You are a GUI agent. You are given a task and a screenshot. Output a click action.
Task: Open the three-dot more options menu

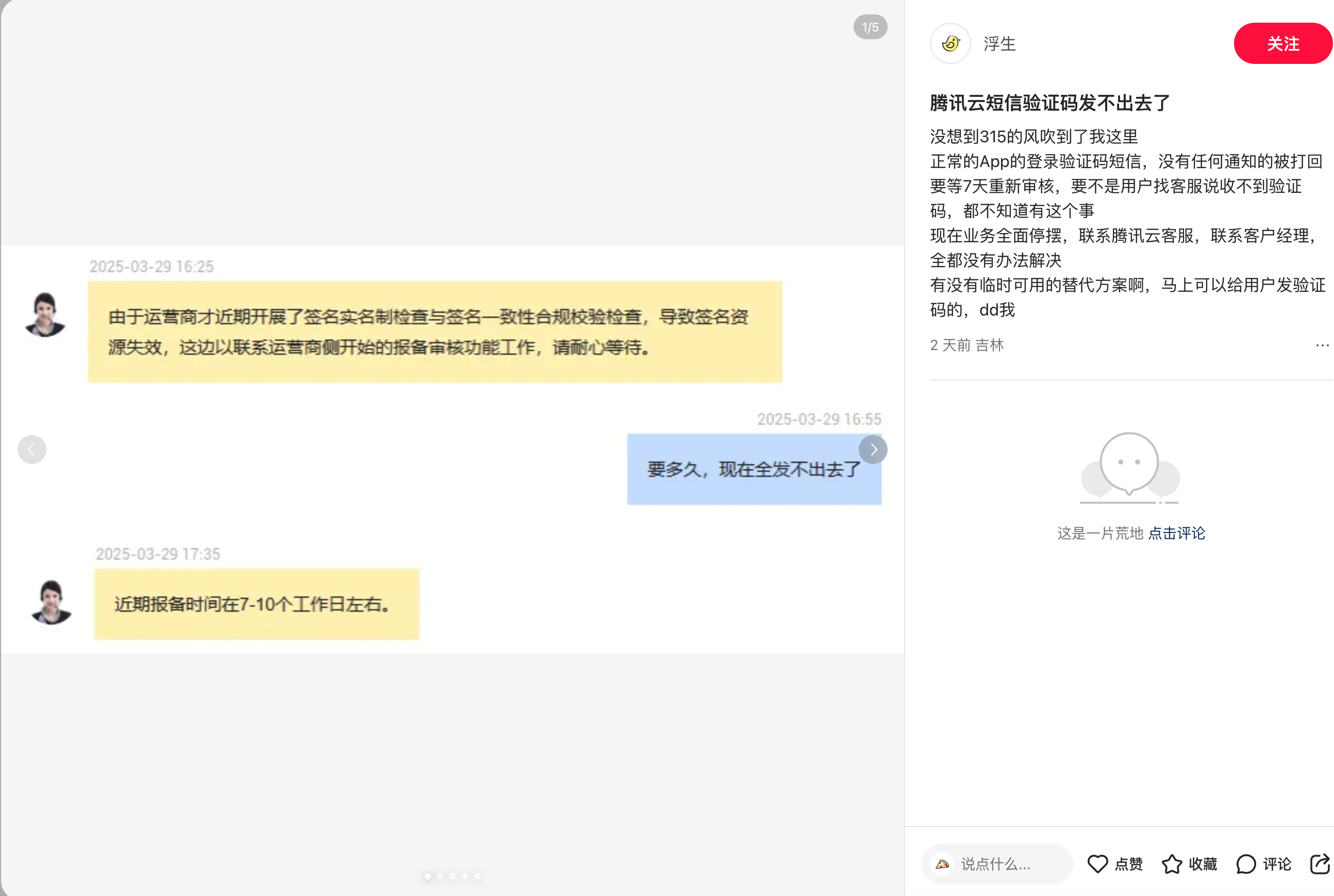tap(1322, 345)
